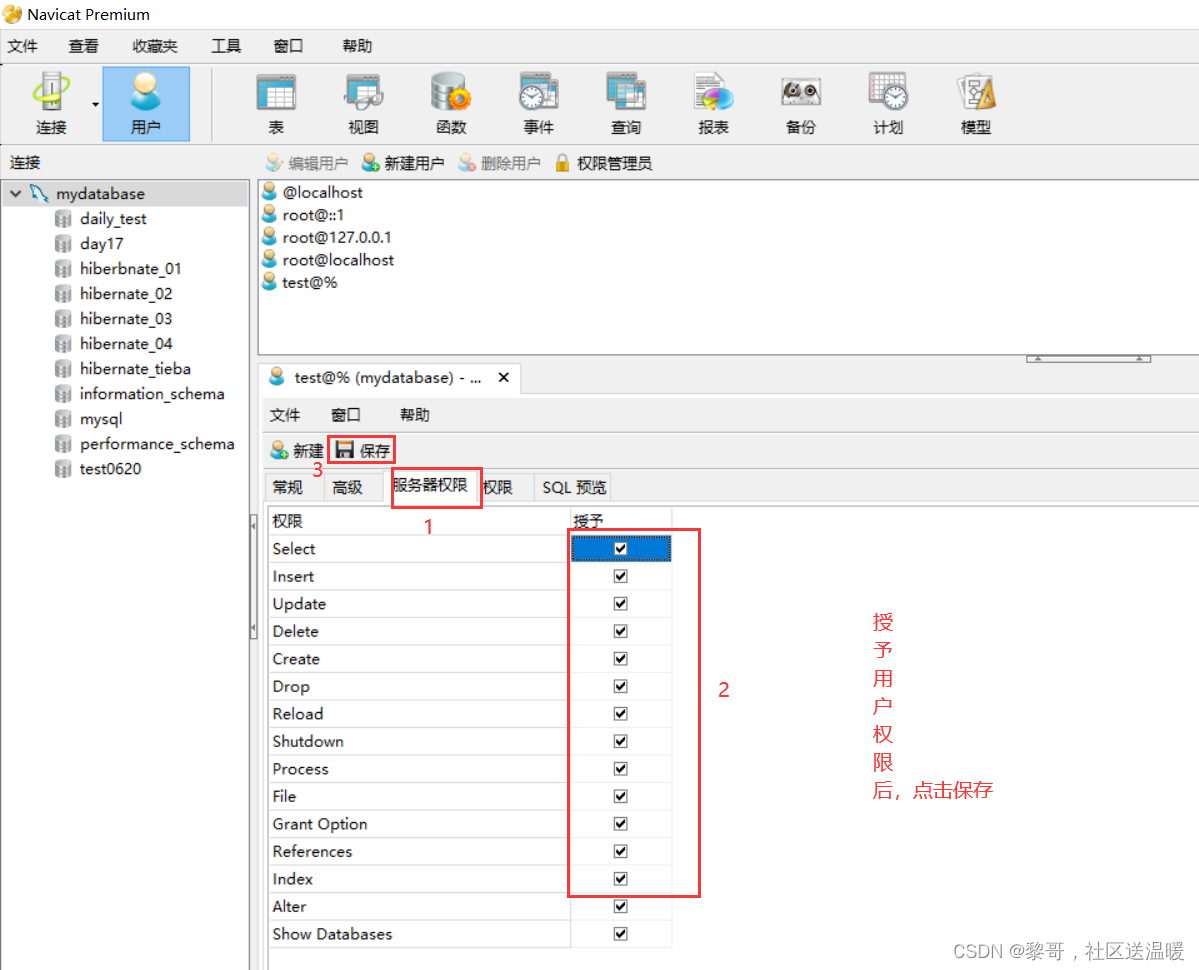The height and width of the screenshot is (970, 1199).
Task: Open the Function (函数) toolbar icon
Action: click(450, 103)
